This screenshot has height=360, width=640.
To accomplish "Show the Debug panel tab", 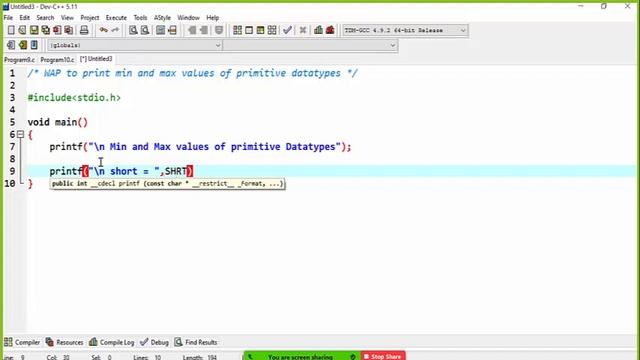I will pyautogui.click(x=154, y=342).
